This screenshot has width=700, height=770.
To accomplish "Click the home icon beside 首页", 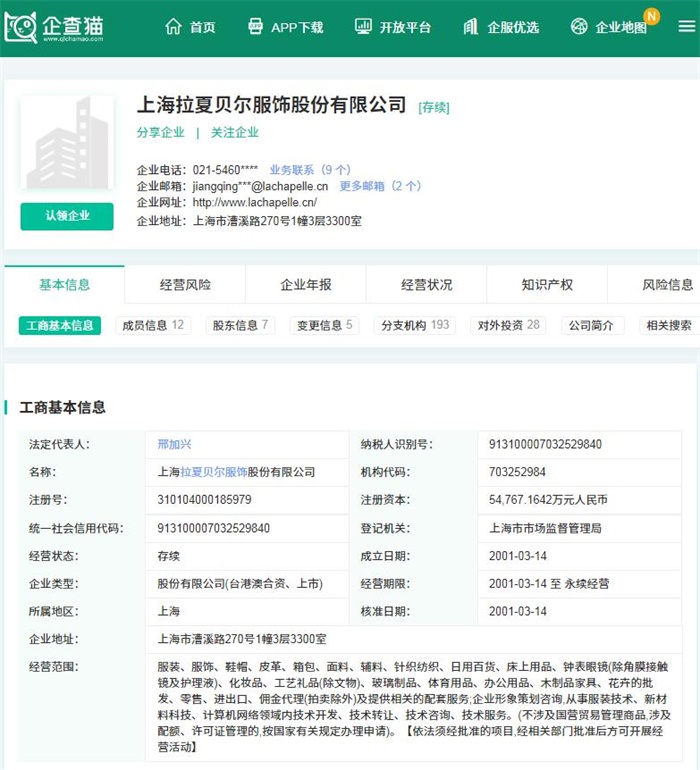I will click(x=173, y=27).
